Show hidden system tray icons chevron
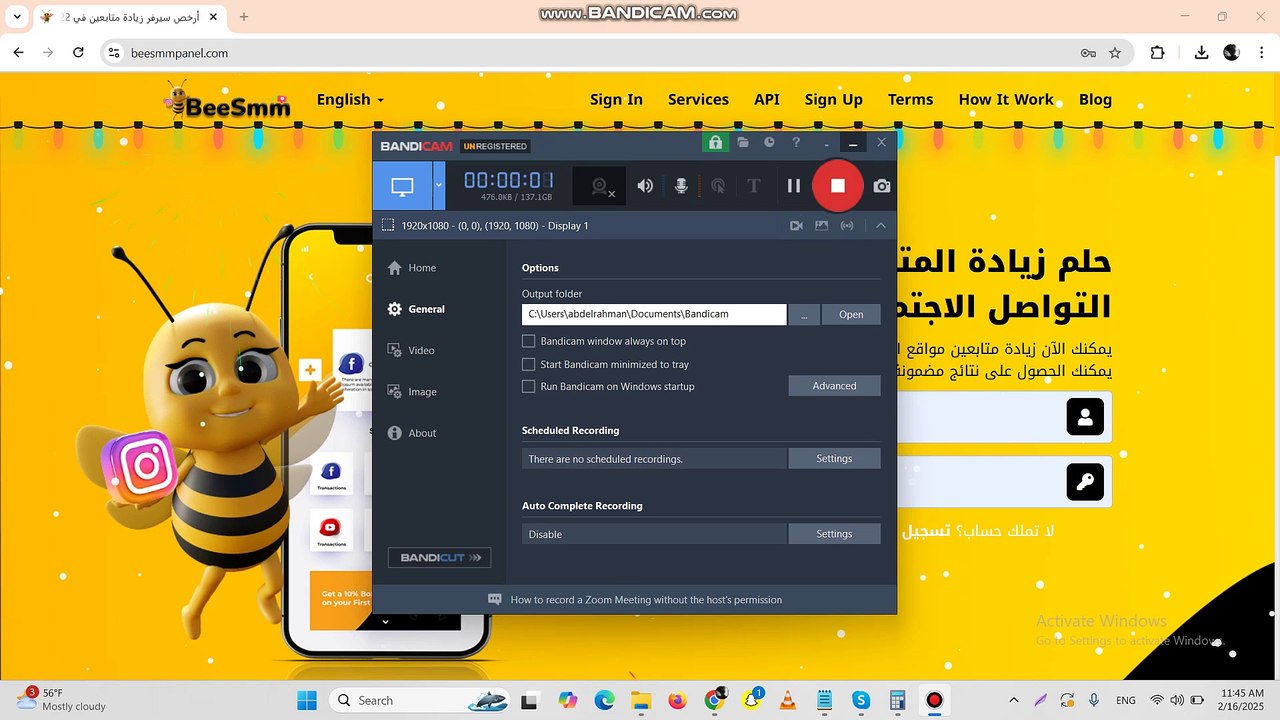 click(1014, 700)
